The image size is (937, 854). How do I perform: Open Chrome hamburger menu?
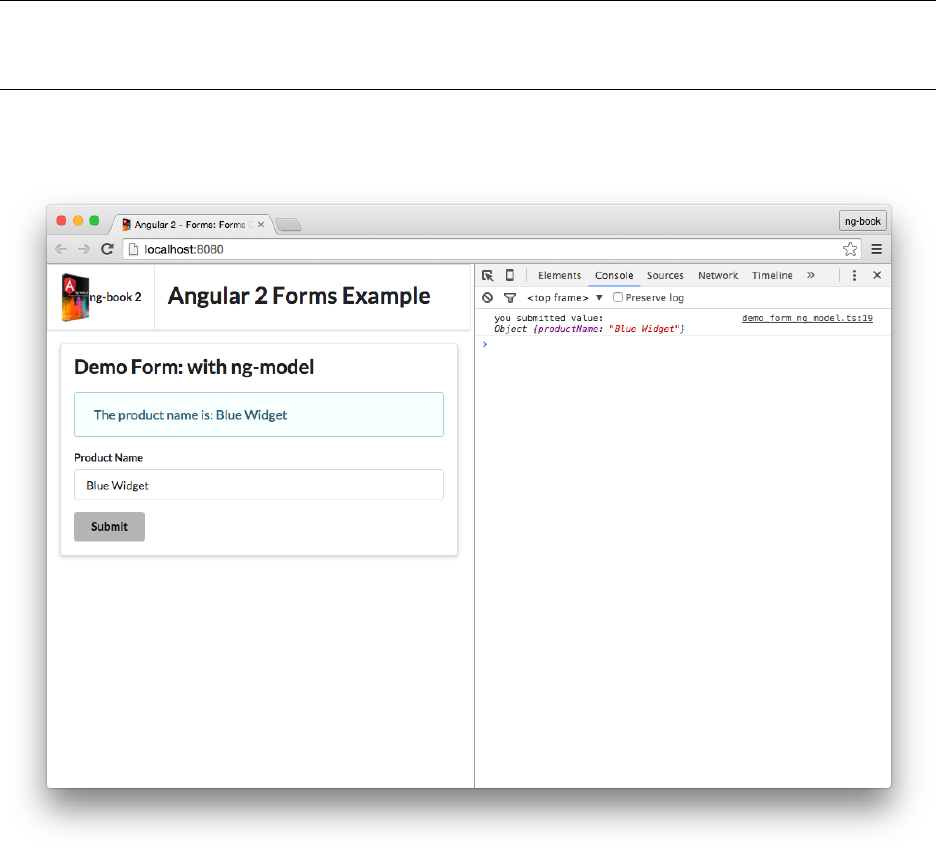tap(877, 249)
